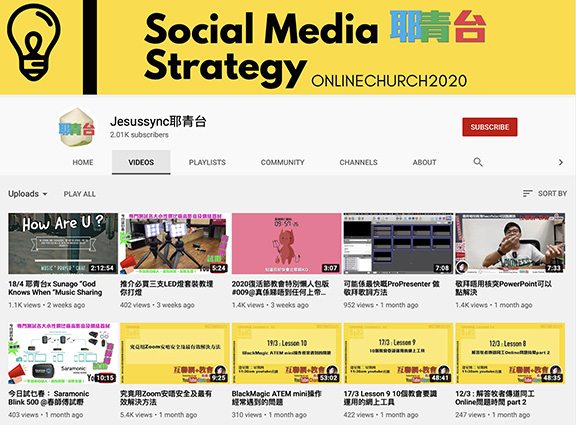Open the man talking 7:33 video thumbnail
576x425 pixels.
pyautogui.click(x=510, y=243)
